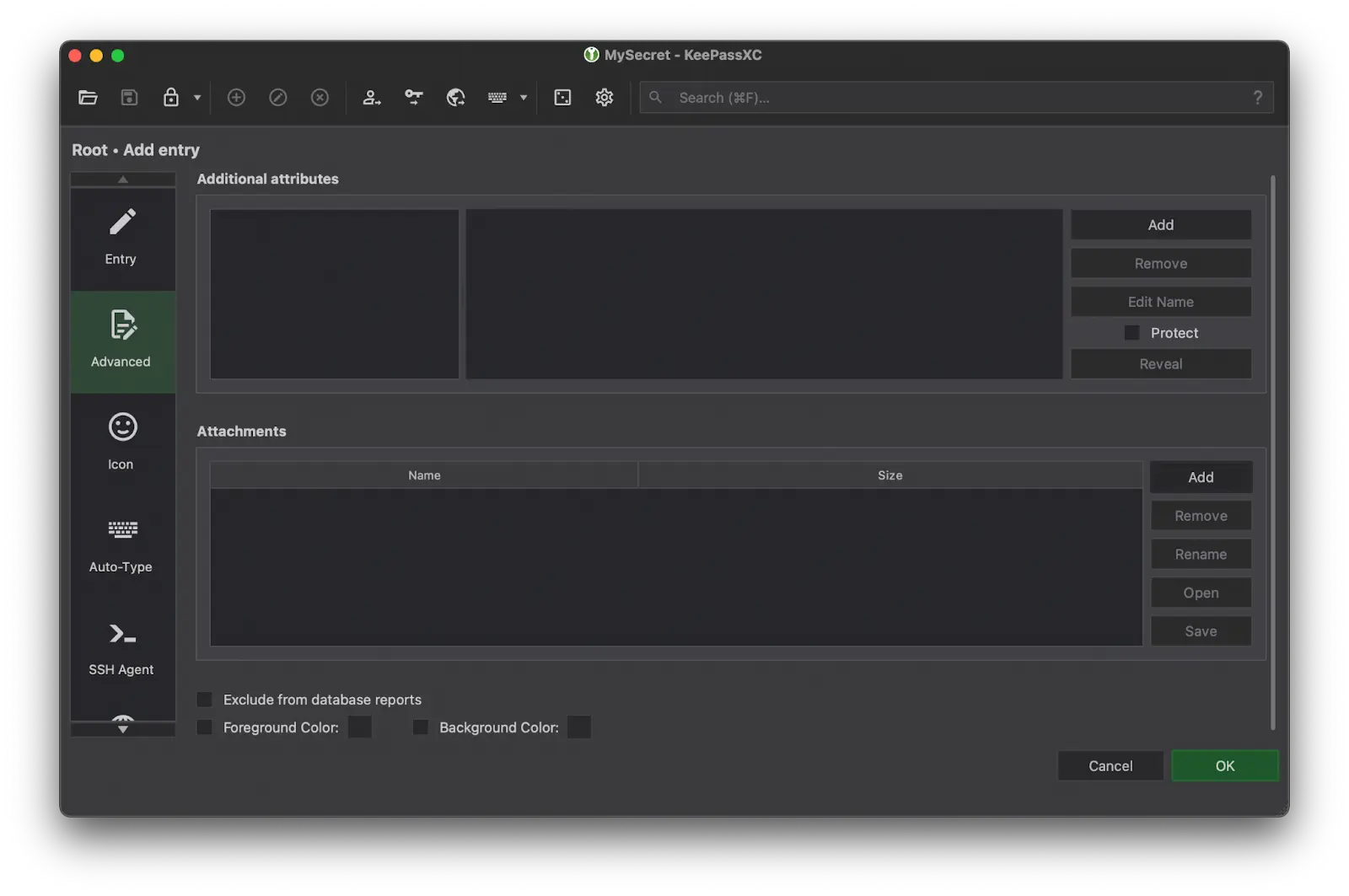Viewport: 1349px width, 896px height.
Task: Save the current database
Action: [129, 97]
